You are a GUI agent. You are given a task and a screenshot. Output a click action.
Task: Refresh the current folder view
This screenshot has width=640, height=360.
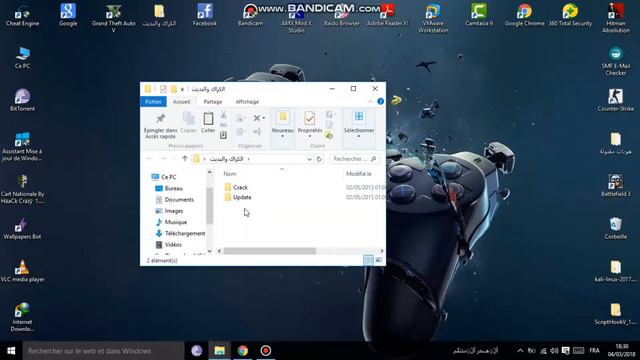click(x=319, y=159)
